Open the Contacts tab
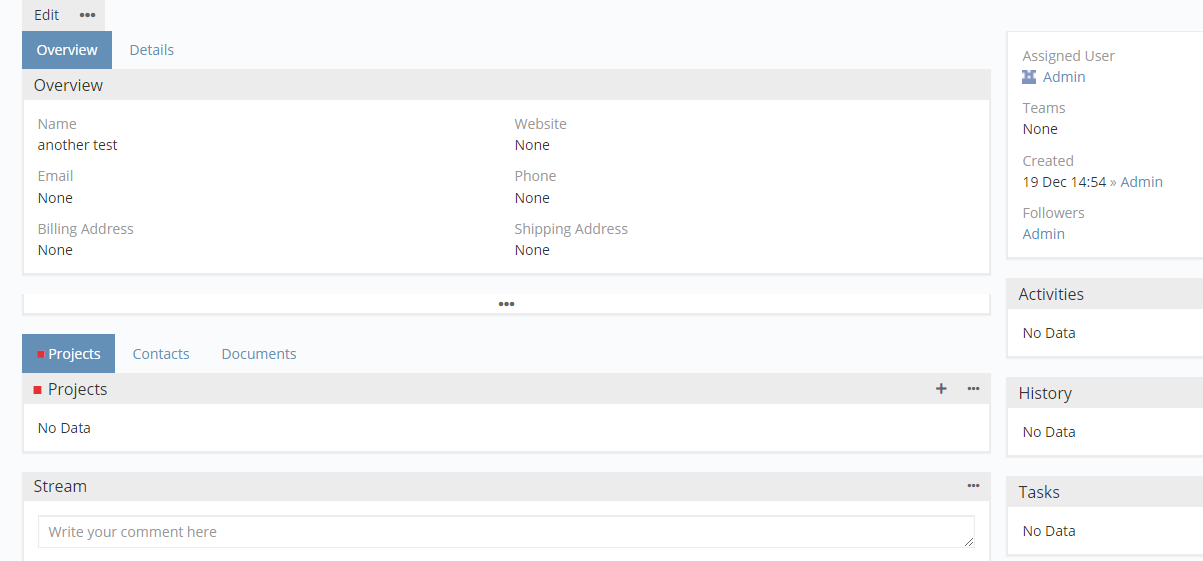The image size is (1203, 561). pos(161,354)
